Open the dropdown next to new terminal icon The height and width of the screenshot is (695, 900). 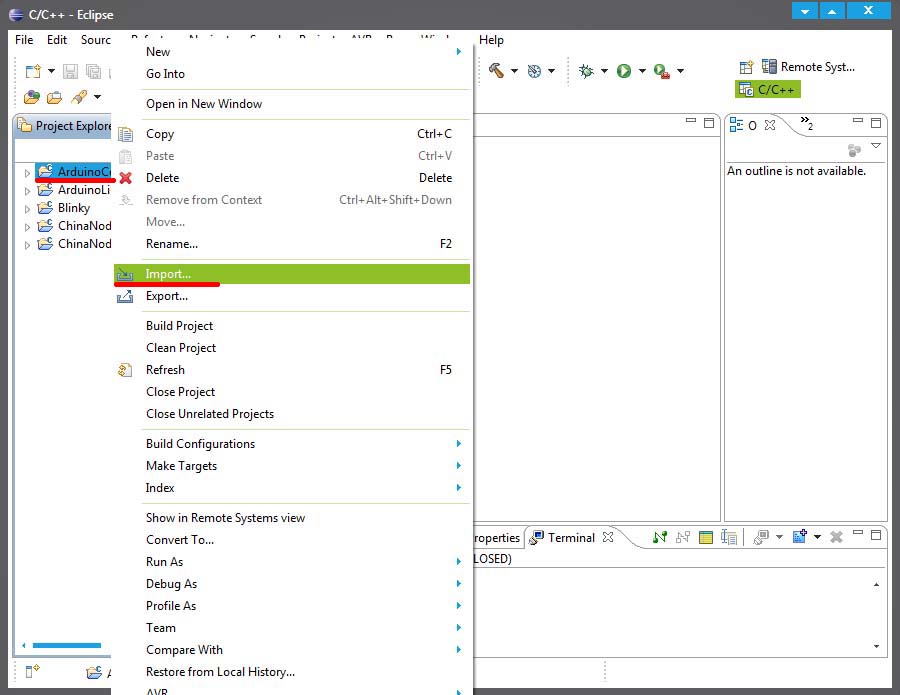click(x=817, y=537)
